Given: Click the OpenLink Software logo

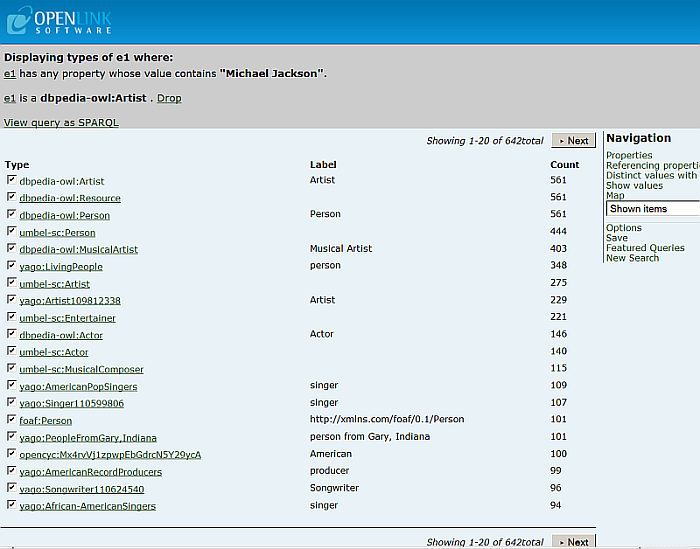Looking at the screenshot, I should pyautogui.click(x=59, y=21).
